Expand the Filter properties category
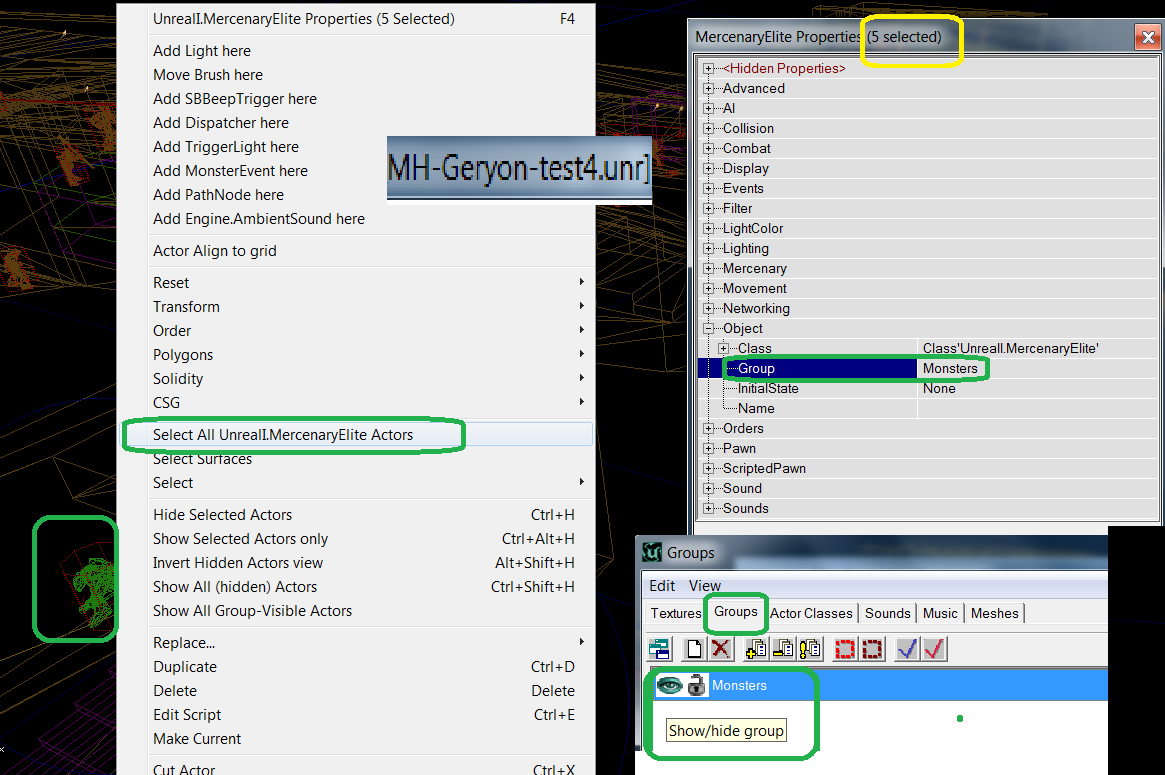This screenshot has height=775, width=1165. pos(708,209)
